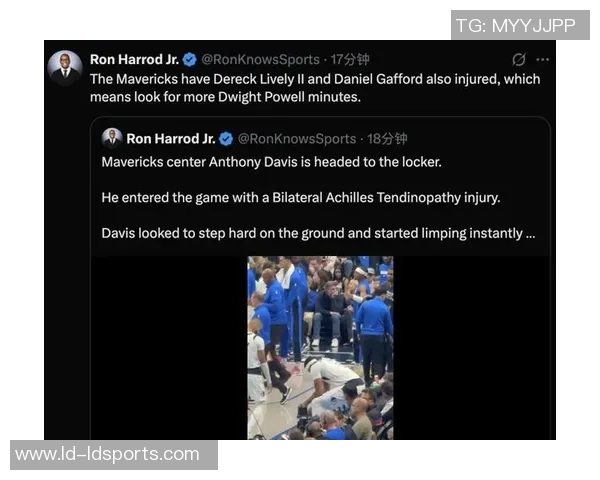The width and height of the screenshot is (600, 480).
Task: Click @RonKnowsSports handle in the quoted tweet
Action: [x=297, y=139]
